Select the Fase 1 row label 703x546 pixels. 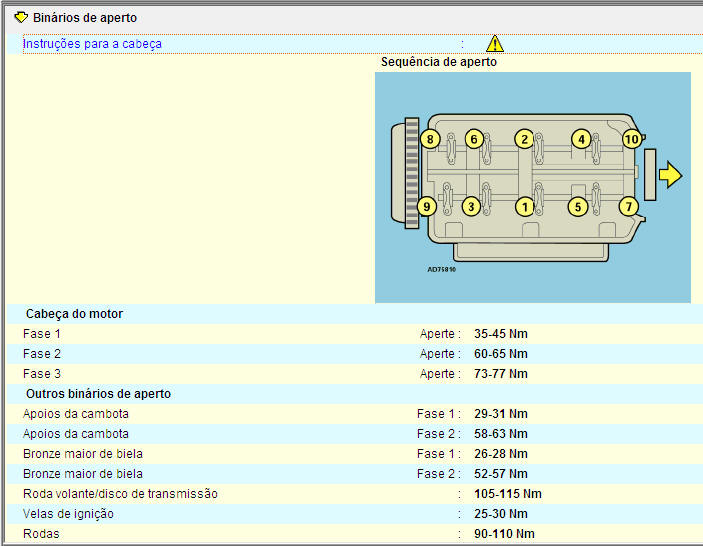pos(42,334)
